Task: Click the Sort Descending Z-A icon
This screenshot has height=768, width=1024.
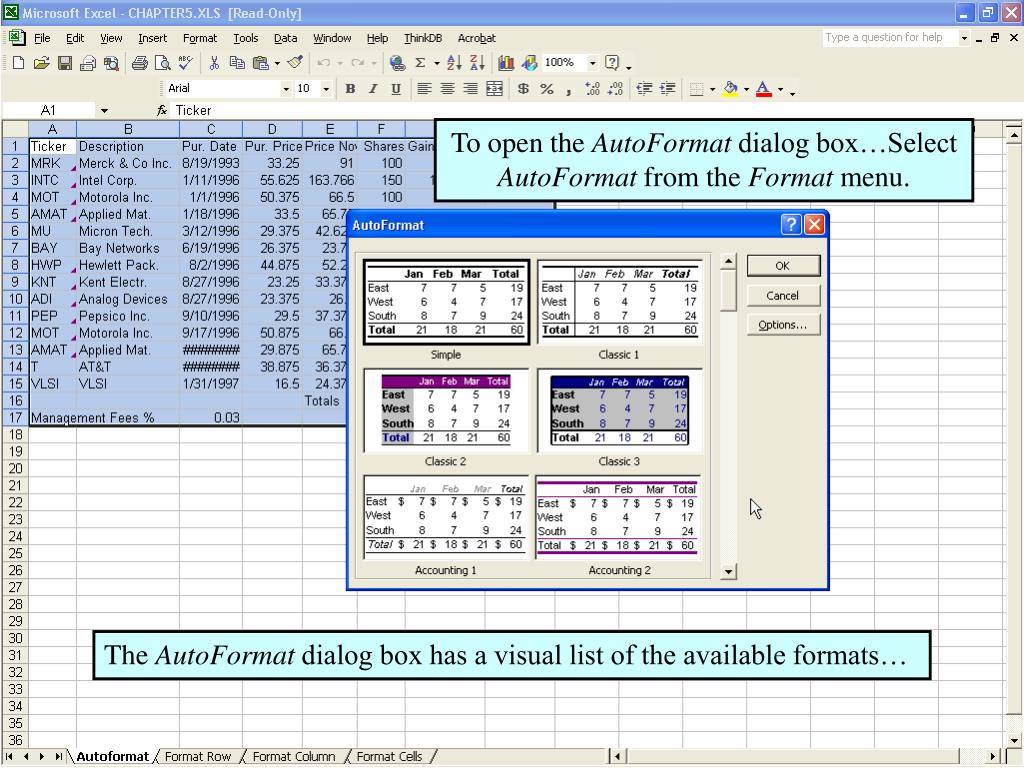Action: click(x=477, y=63)
